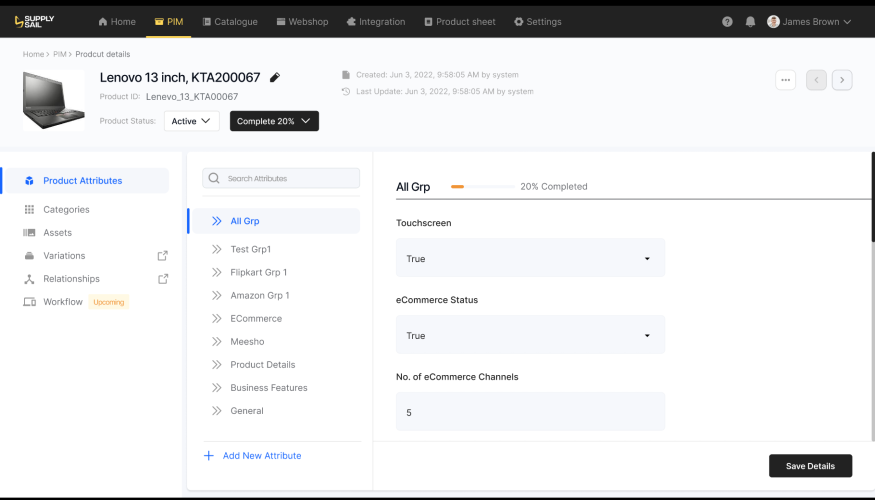Click the Workflow sidebar icon
The image size is (875, 500).
pyautogui.click(x=29, y=302)
